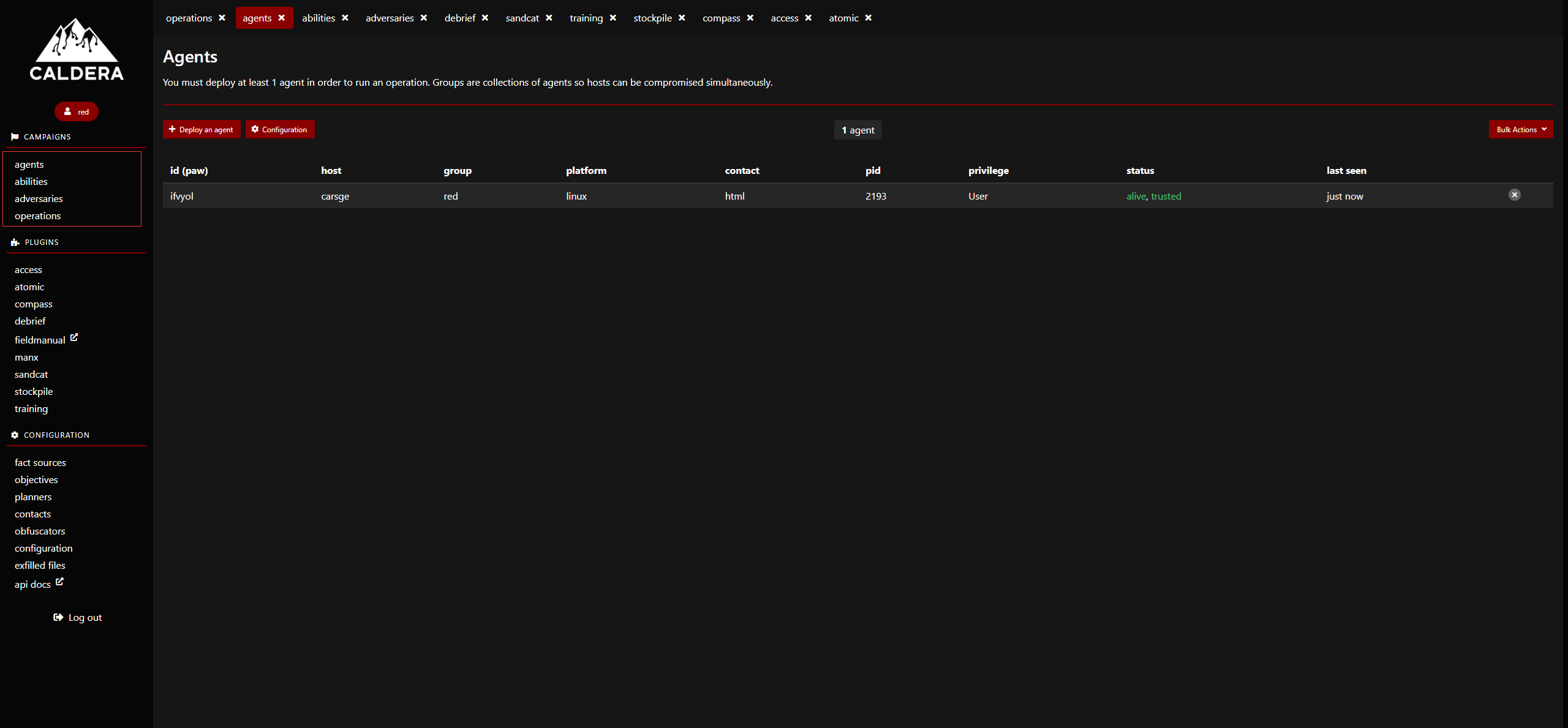Click the external link icon beside fieldmanual
This screenshot has width=1568, height=728.
click(x=74, y=337)
